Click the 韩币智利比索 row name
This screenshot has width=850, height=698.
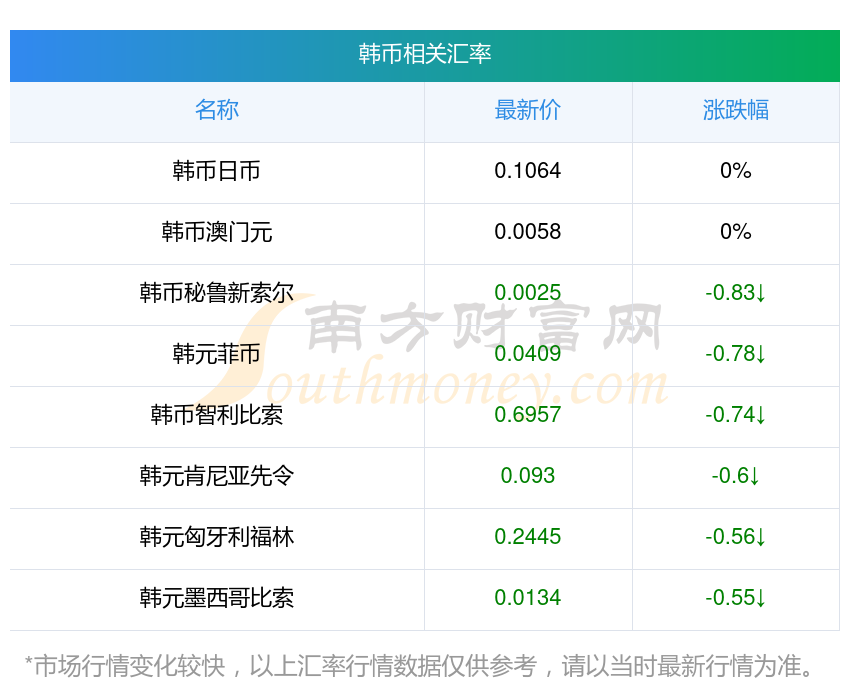tap(217, 415)
